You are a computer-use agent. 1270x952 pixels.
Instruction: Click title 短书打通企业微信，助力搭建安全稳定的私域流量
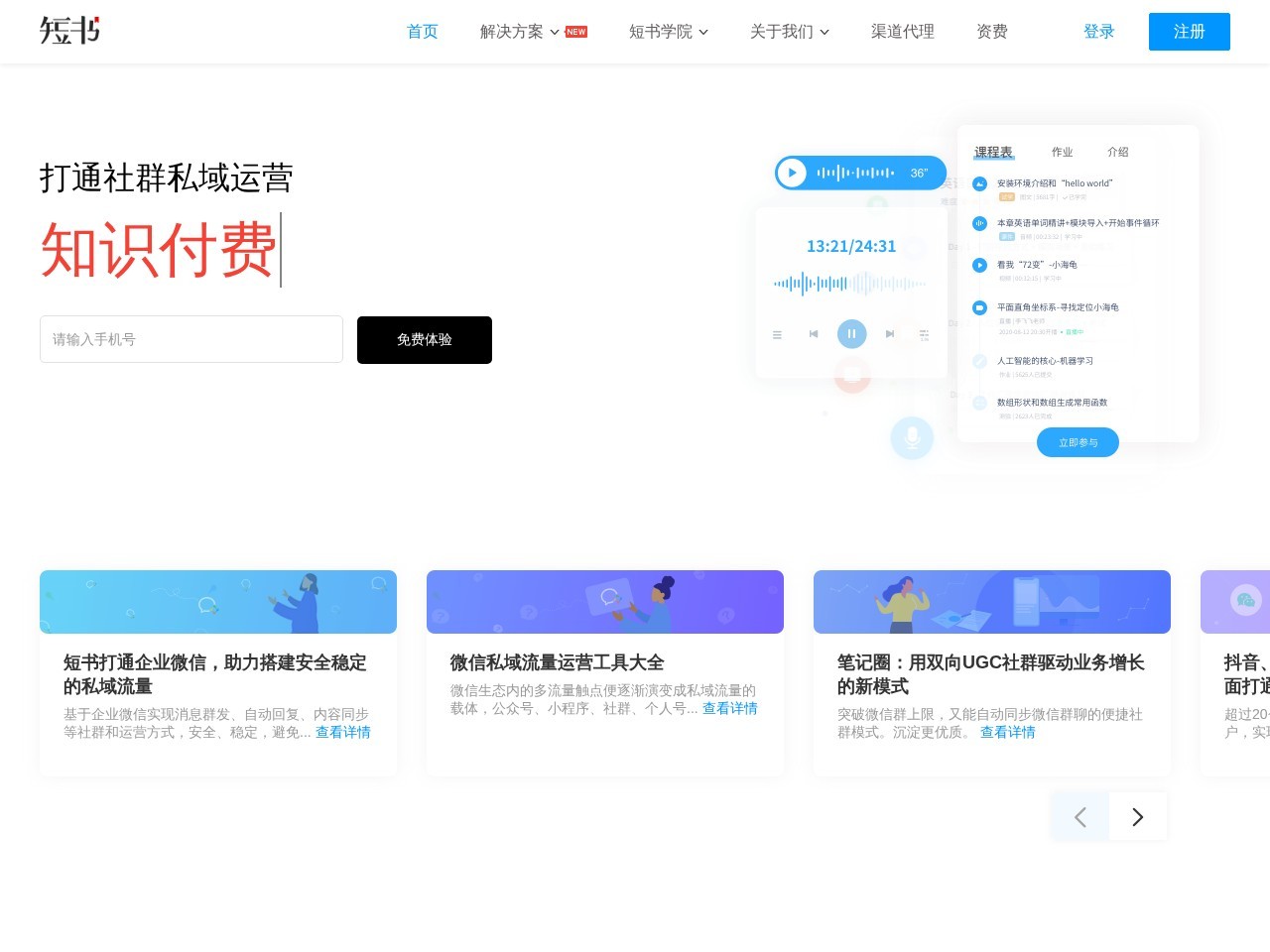215,674
